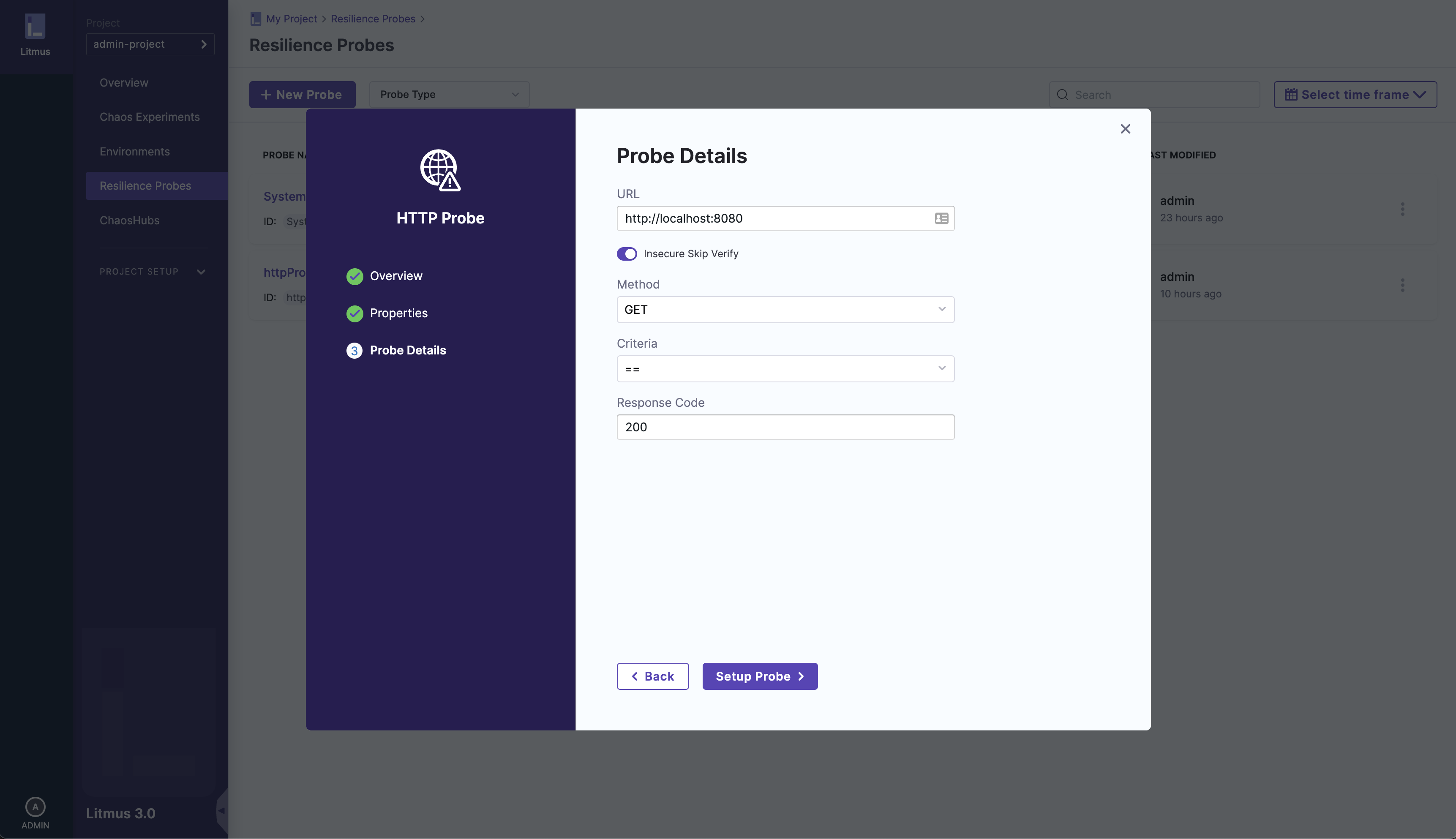Expand Select time frame dropdown
The width and height of the screenshot is (1456, 839).
[x=1355, y=95]
